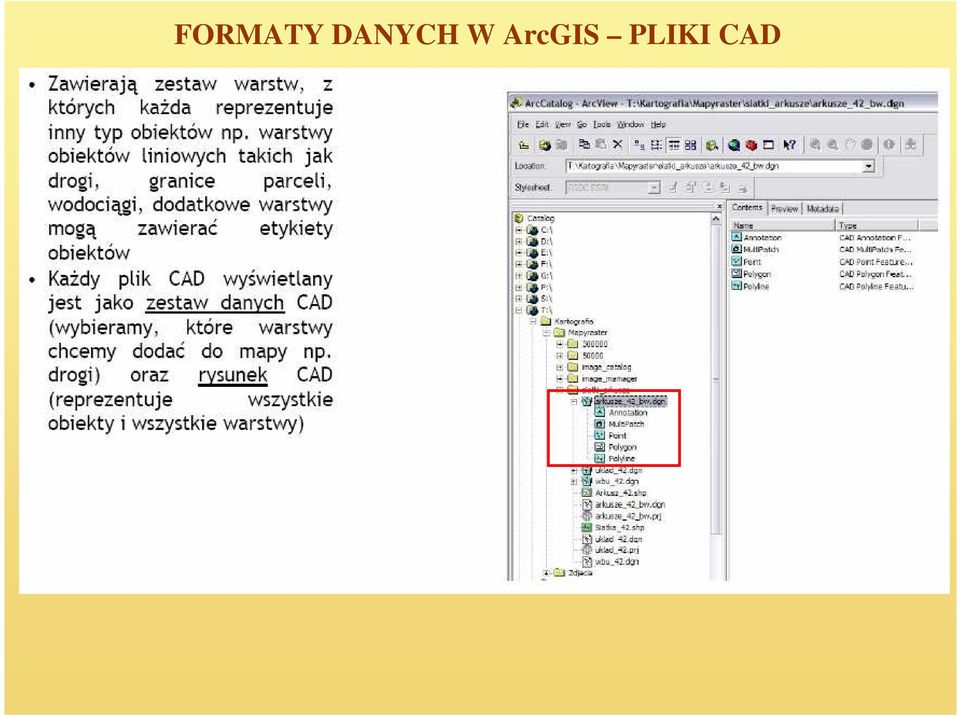Viewport: 960px width, 716px height.
Task: Click the Command Line window icon
Action: pos(768,145)
